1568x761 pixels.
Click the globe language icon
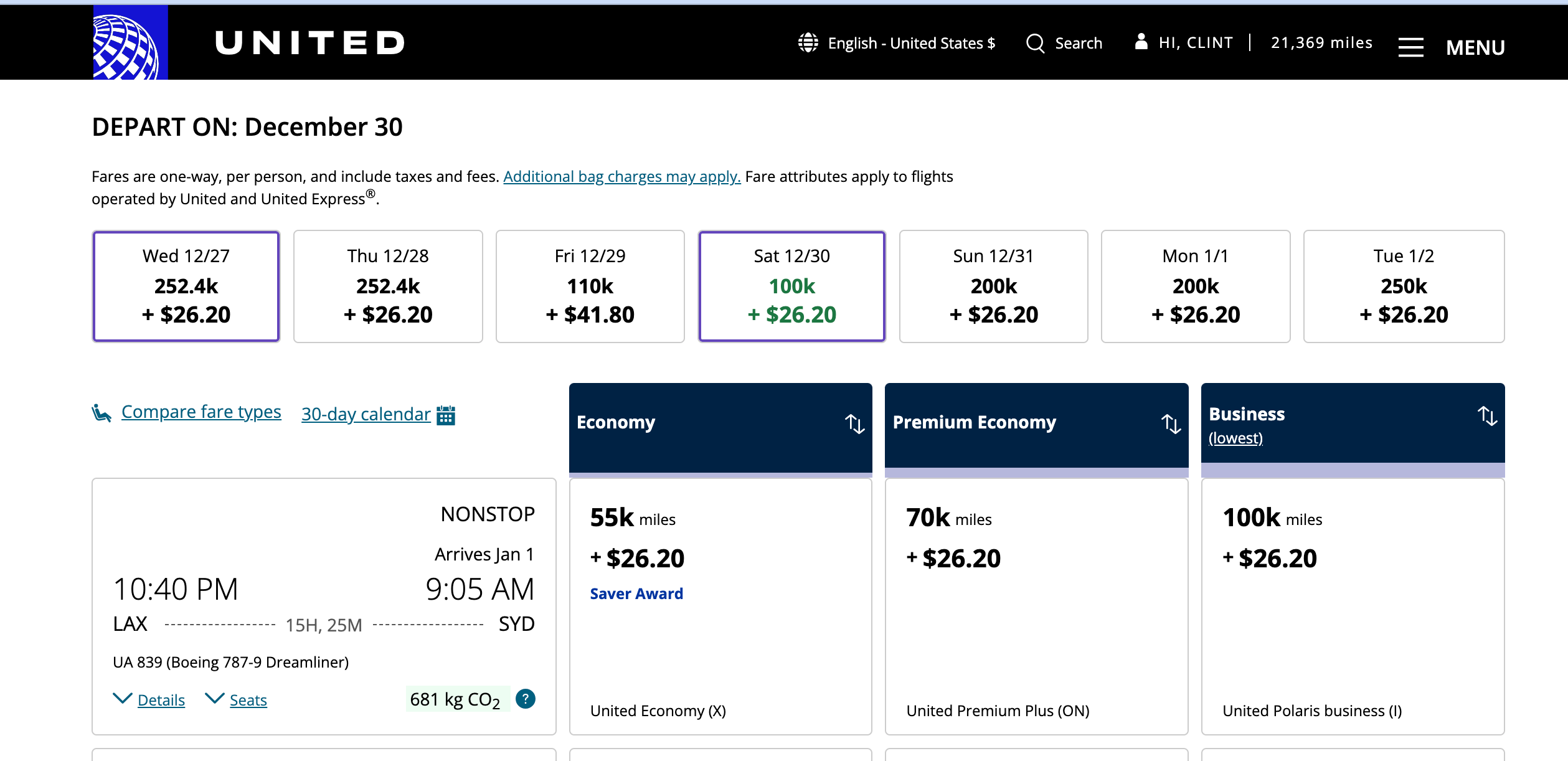[808, 43]
